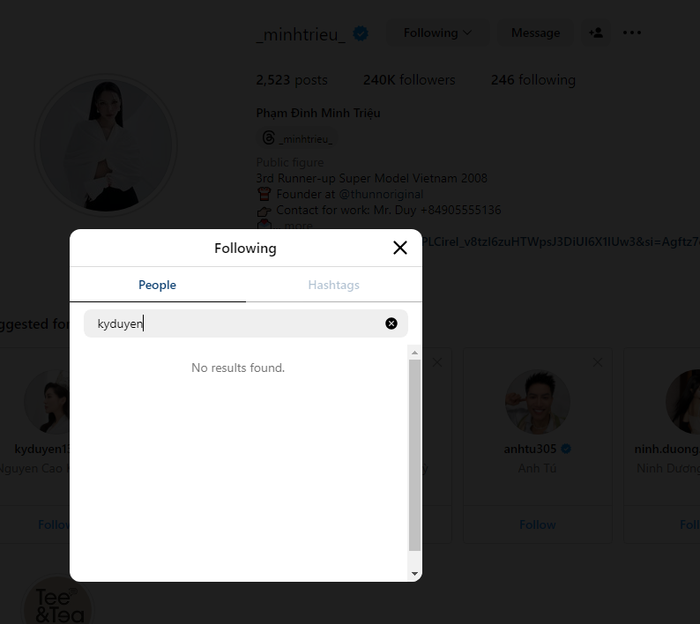Dismiss the anhtu305 suggestion card
This screenshot has width=700, height=624.
[x=598, y=362]
